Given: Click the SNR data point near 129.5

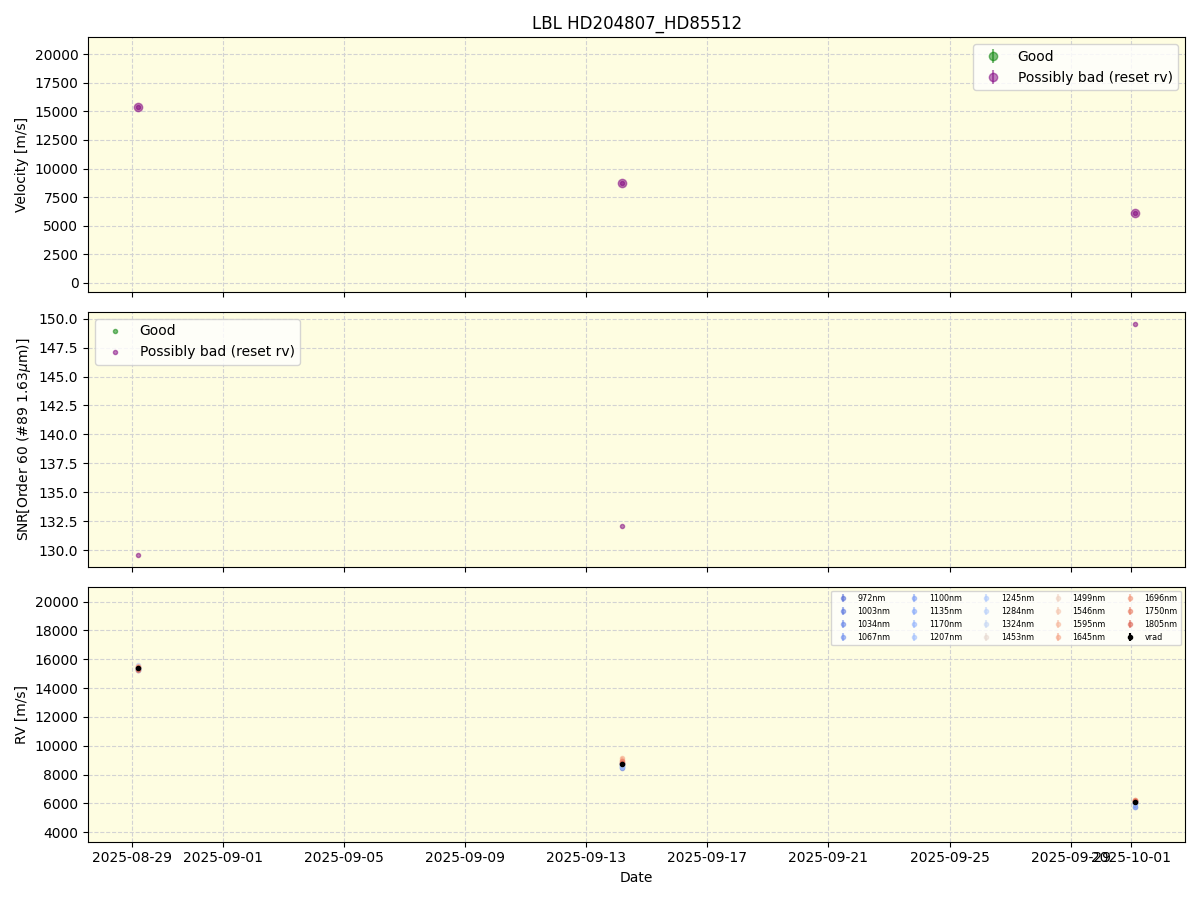Looking at the screenshot, I should [138, 555].
